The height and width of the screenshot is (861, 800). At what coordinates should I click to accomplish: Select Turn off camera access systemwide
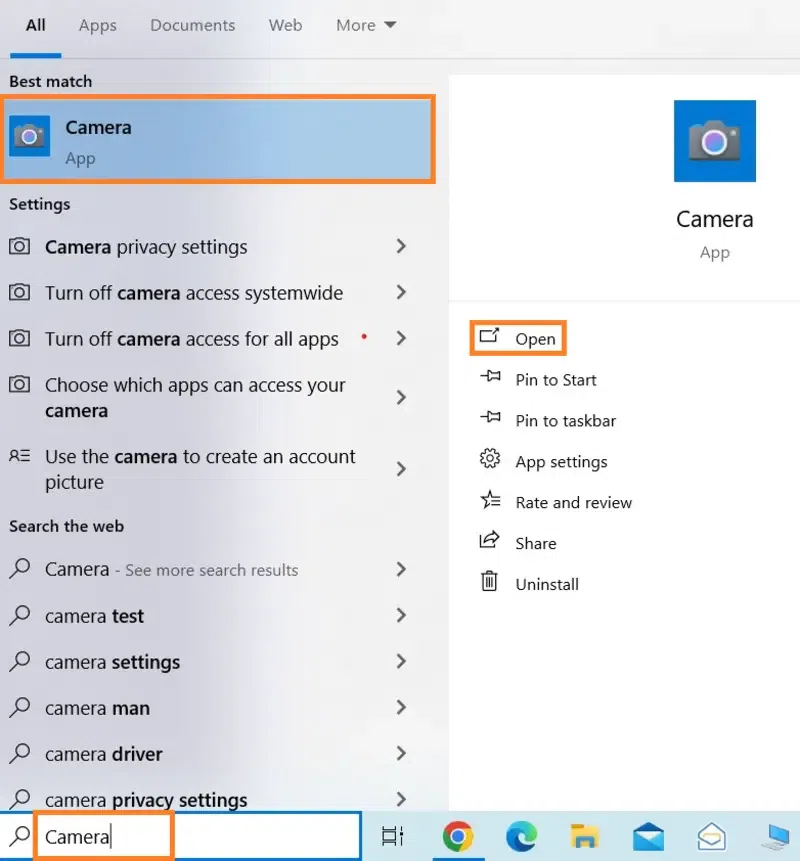209,293
